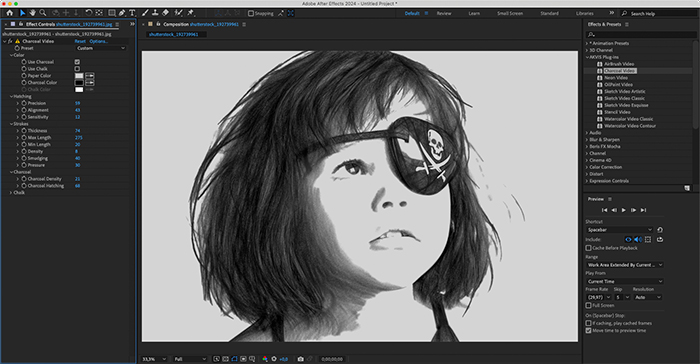Toggle If caching, play cached frames
This screenshot has width=700, height=364.
coord(588,323)
